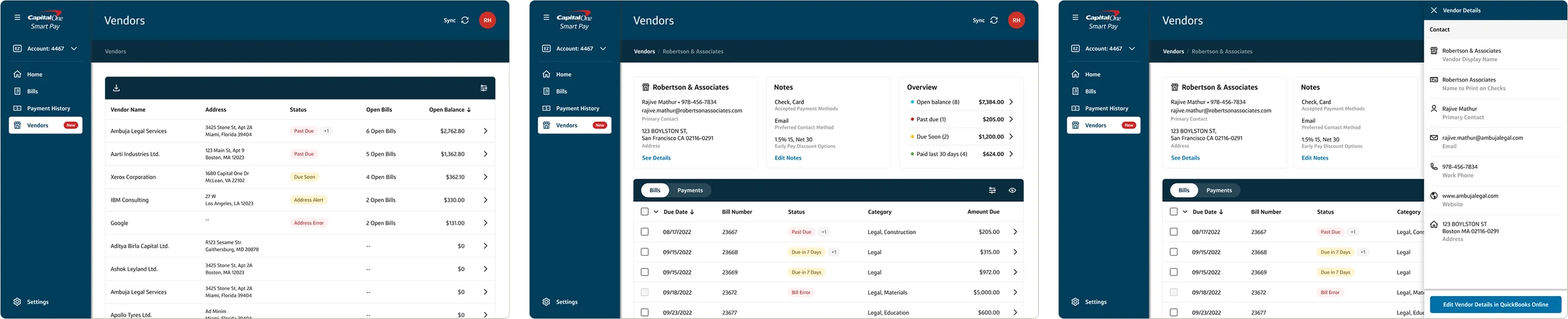Click Home icon in left screen sidebar

click(18, 75)
